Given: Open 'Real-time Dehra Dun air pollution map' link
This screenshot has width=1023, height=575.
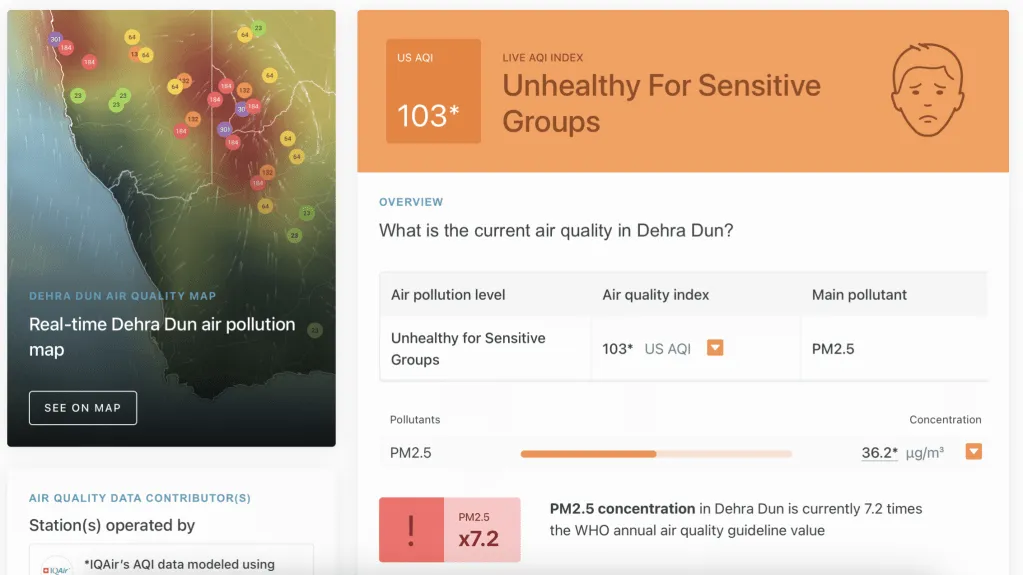Looking at the screenshot, I should click(x=162, y=337).
